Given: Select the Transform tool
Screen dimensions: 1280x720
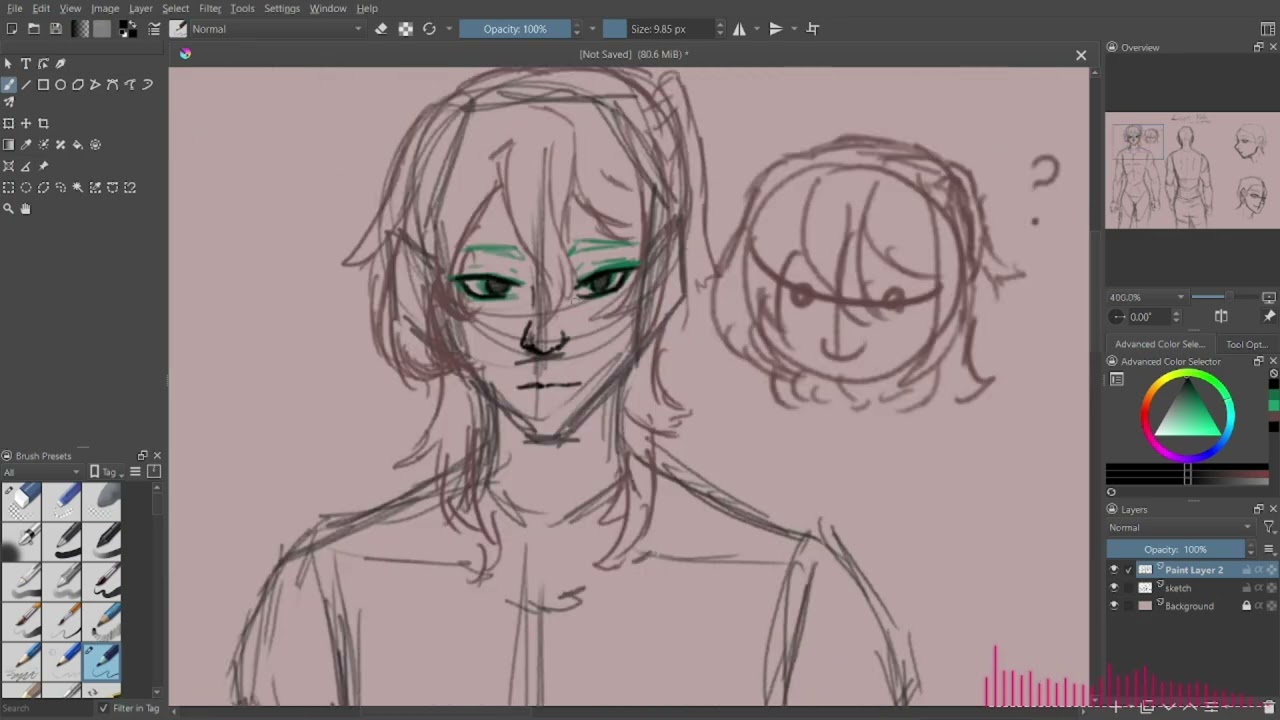Looking at the screenshot, I should coord(9,123).
